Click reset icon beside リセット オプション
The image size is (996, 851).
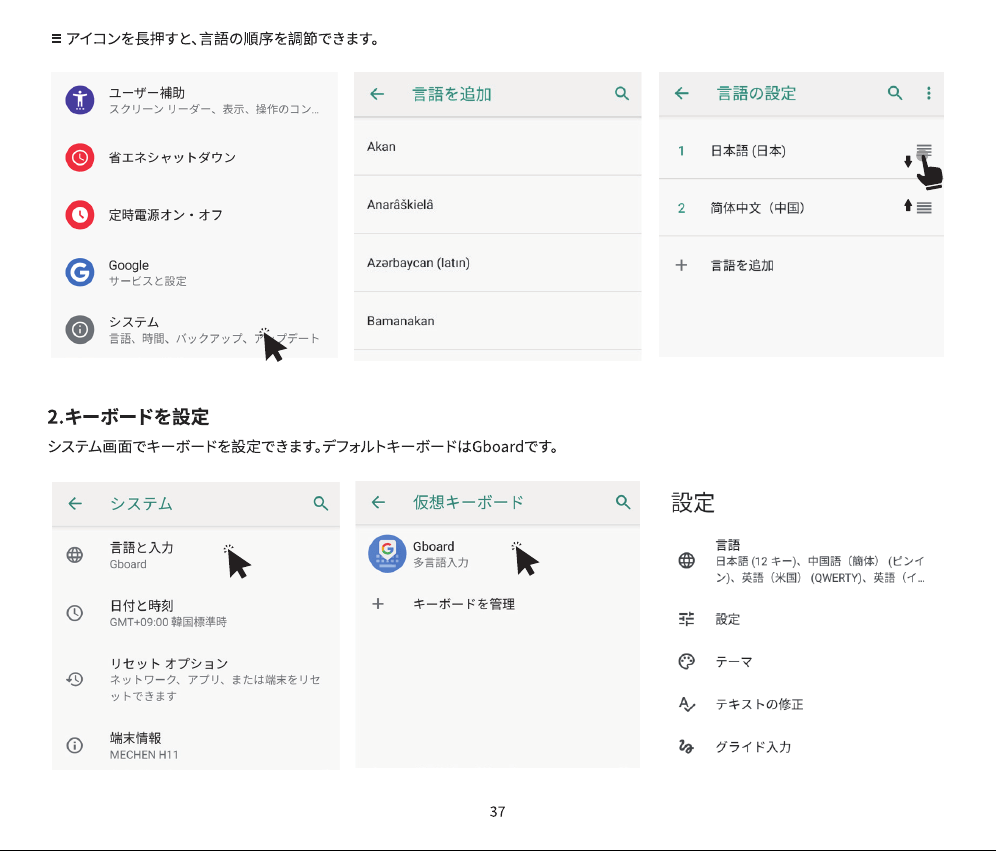75,679
